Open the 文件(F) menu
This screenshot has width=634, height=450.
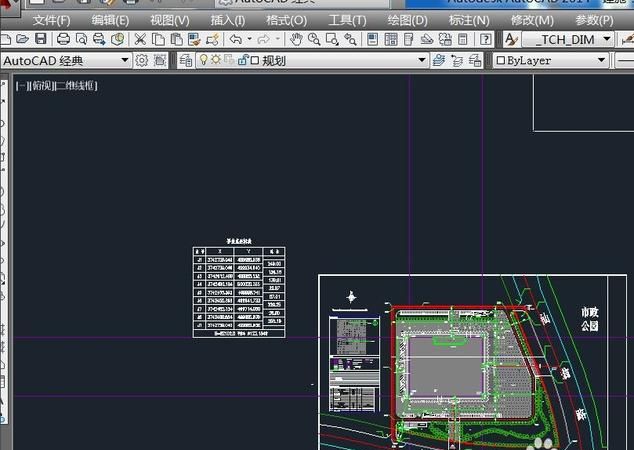(x=51, y=19)
